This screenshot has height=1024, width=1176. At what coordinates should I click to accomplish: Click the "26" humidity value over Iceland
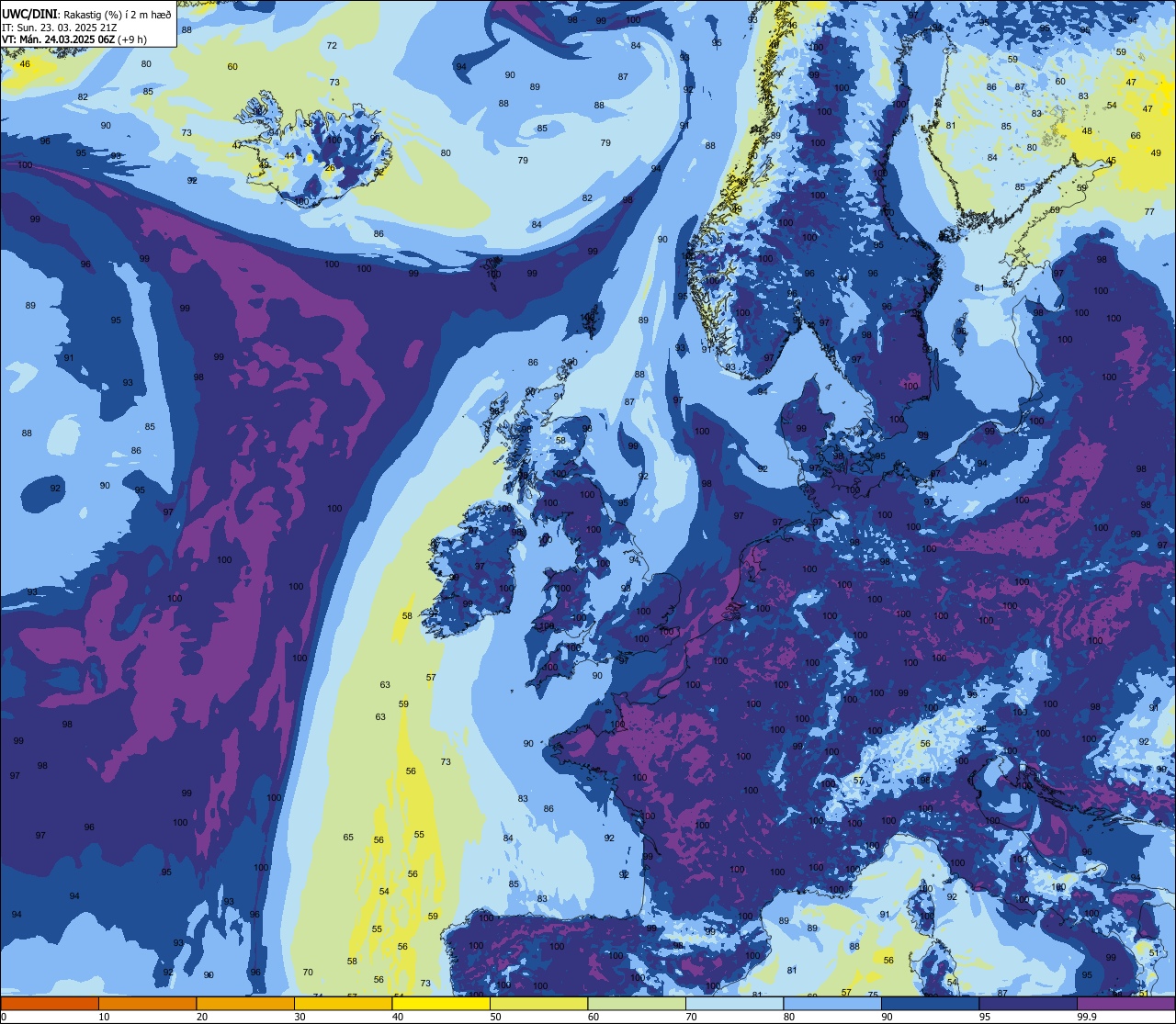[x=330, y=167]
